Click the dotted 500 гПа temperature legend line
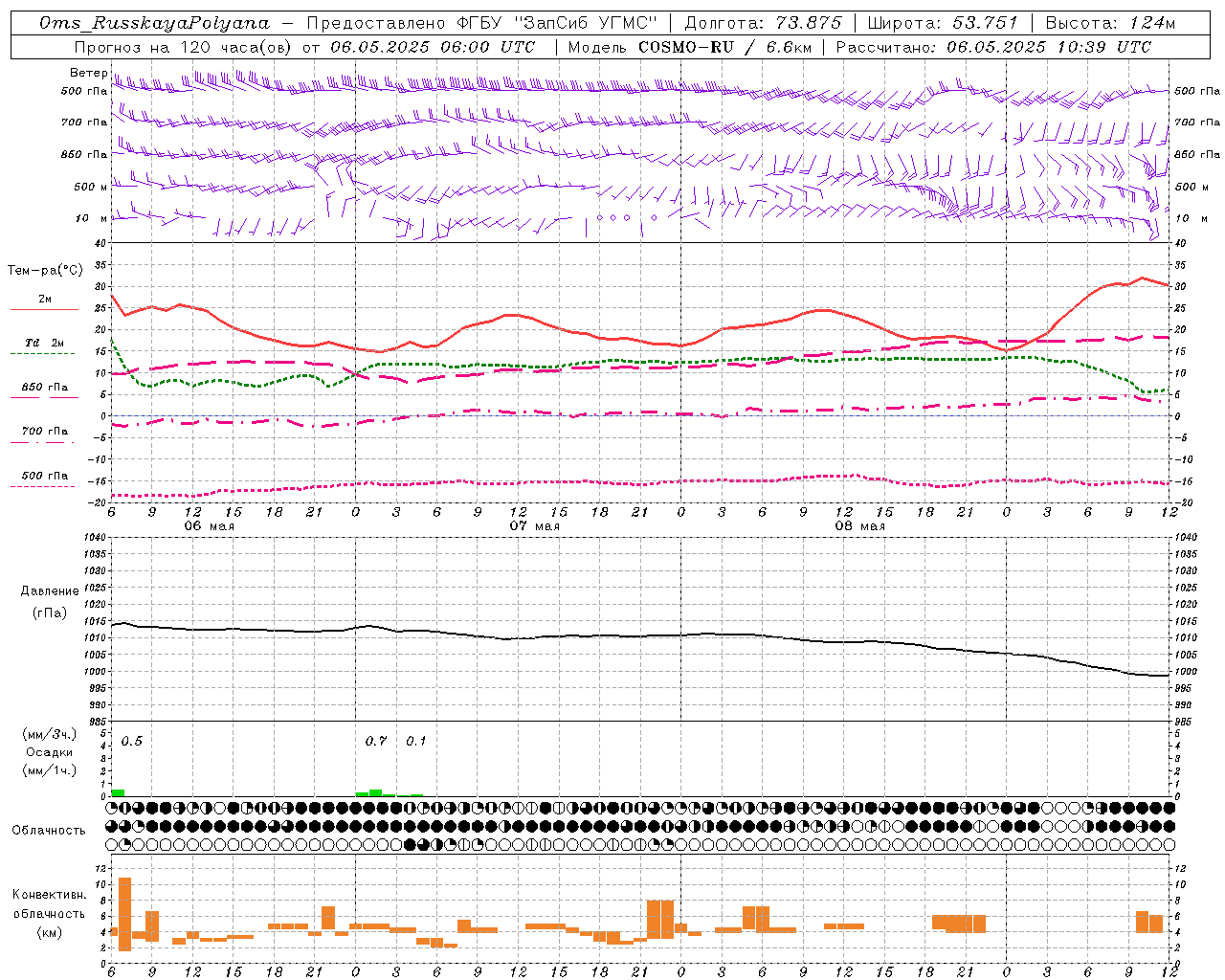The height and width of the screenshot is (980, 1225). pyautogui.click(x=42, y=486)
